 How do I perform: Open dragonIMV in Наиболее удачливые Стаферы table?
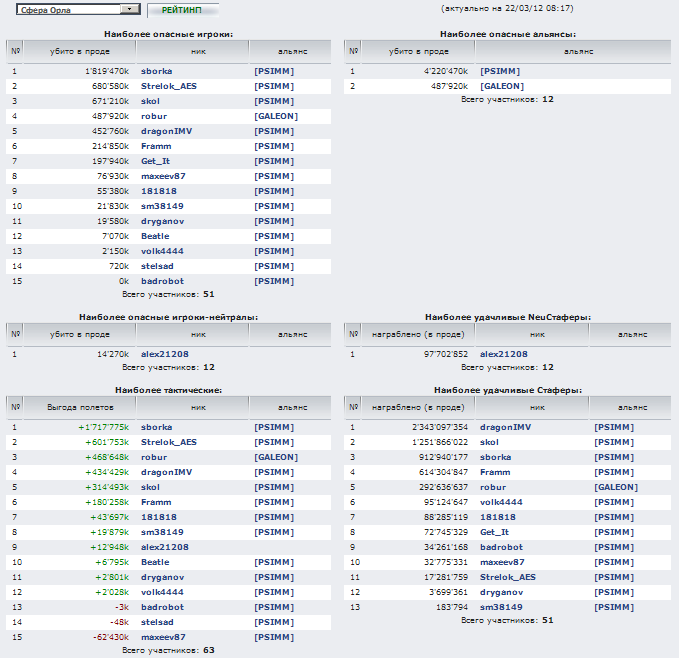pos(506,427)
